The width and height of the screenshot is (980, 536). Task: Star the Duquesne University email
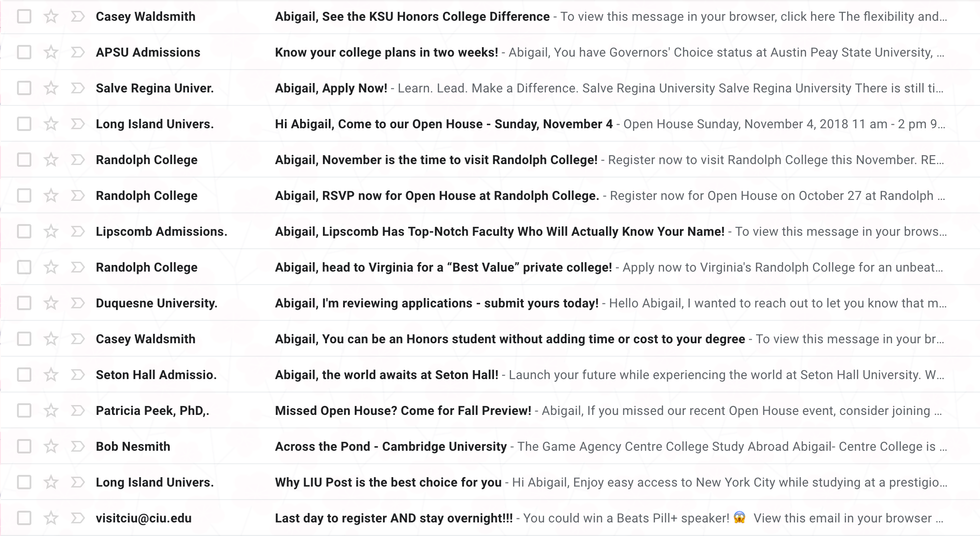tap(51, 303)
